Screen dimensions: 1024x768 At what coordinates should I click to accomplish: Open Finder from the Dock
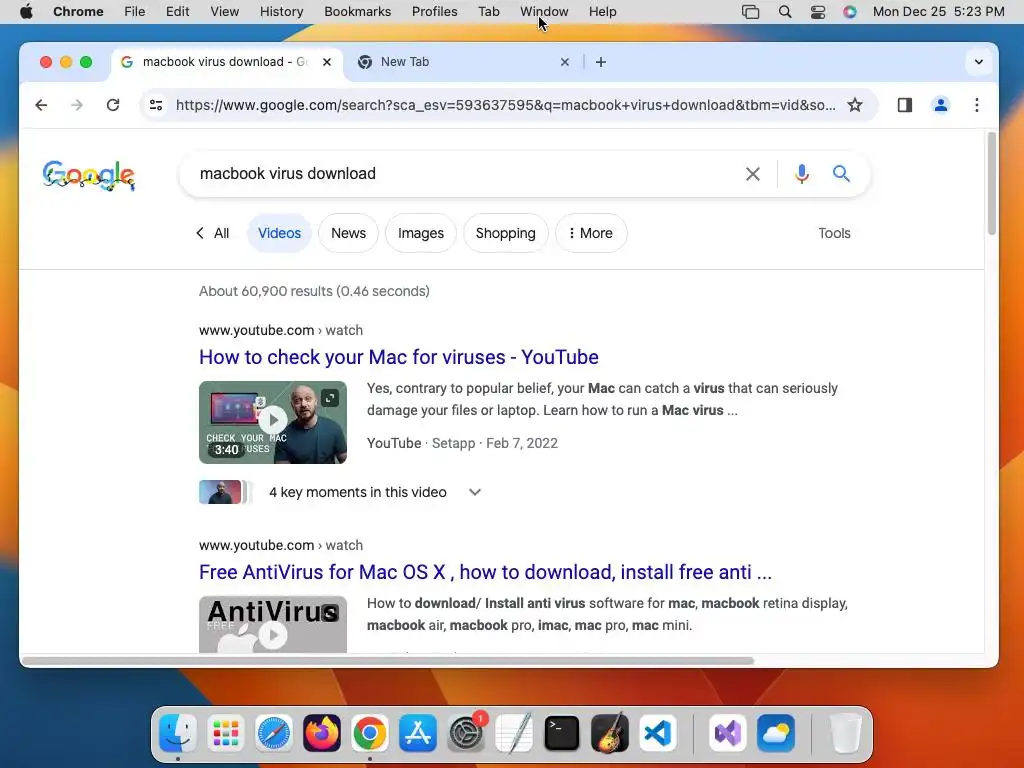178,733
